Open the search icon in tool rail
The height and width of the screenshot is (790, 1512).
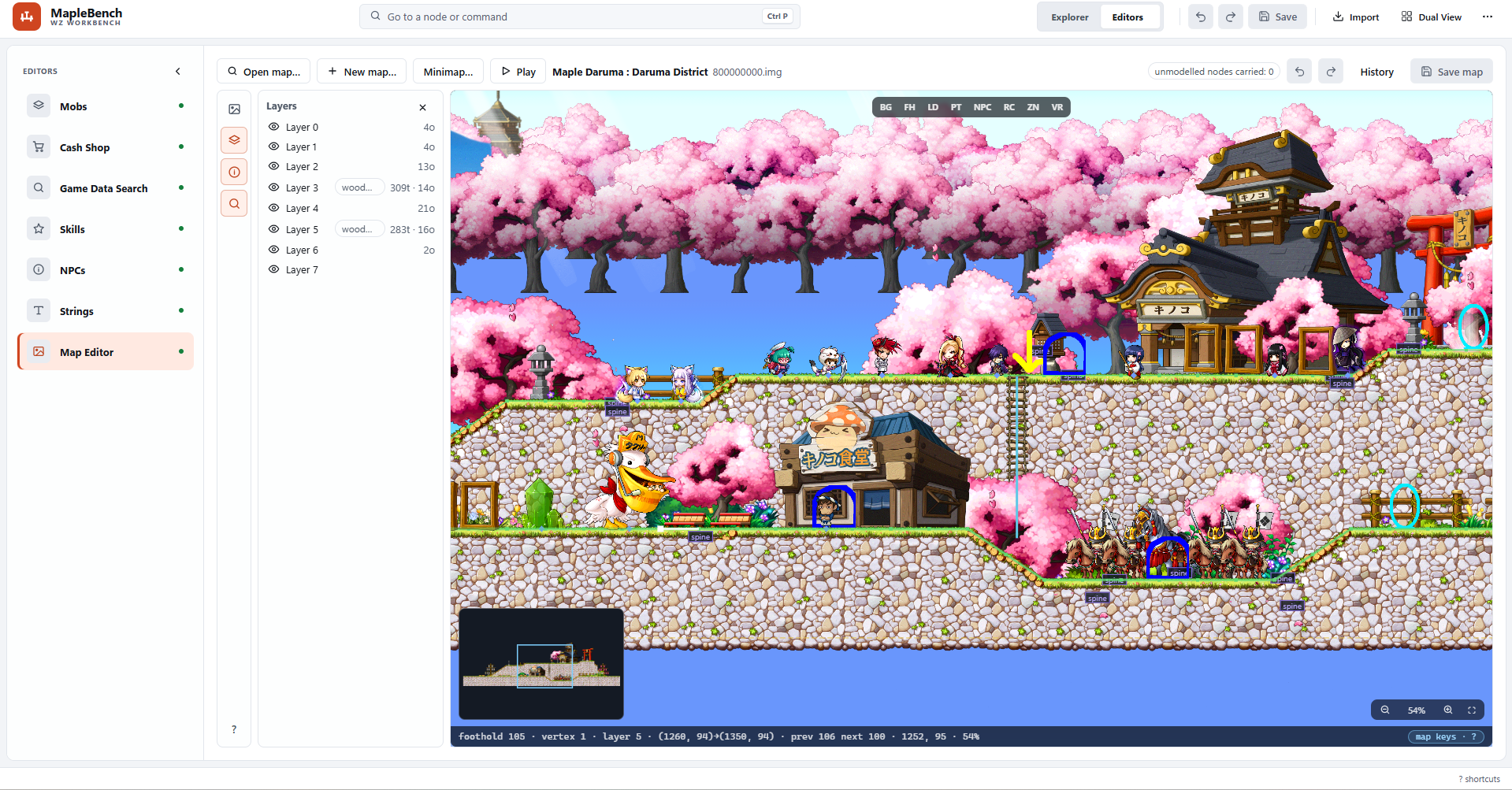click(234, 203)
